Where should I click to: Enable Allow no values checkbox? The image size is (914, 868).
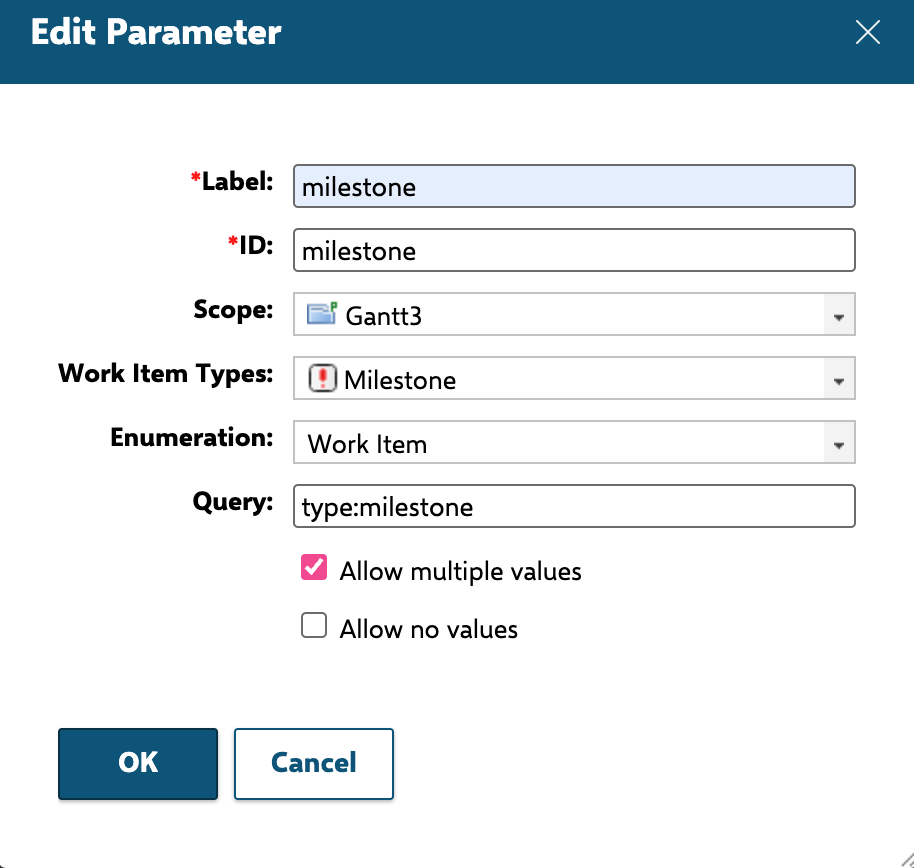pyautogui.click(x=314, y=625)
